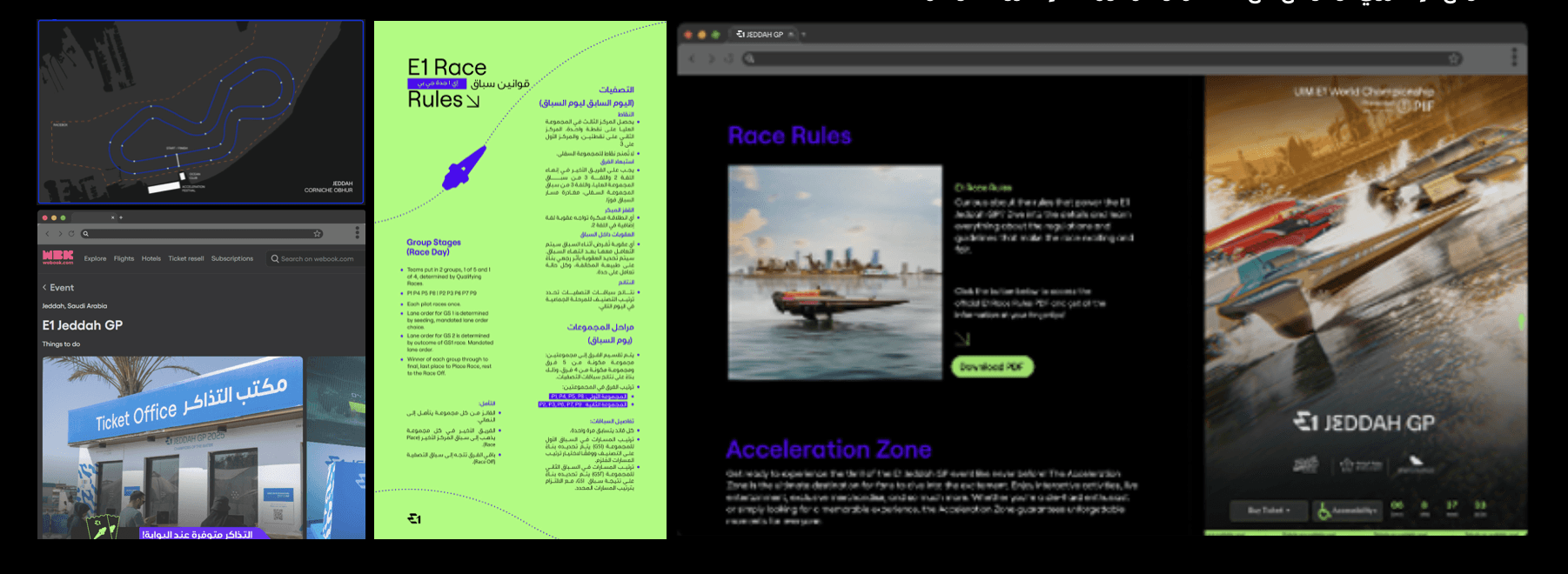The width and height of the screenshot is (1568, 574).
Task: Go back in the webook.com browser
Action: pyautogui.click(x=47, y=233)
